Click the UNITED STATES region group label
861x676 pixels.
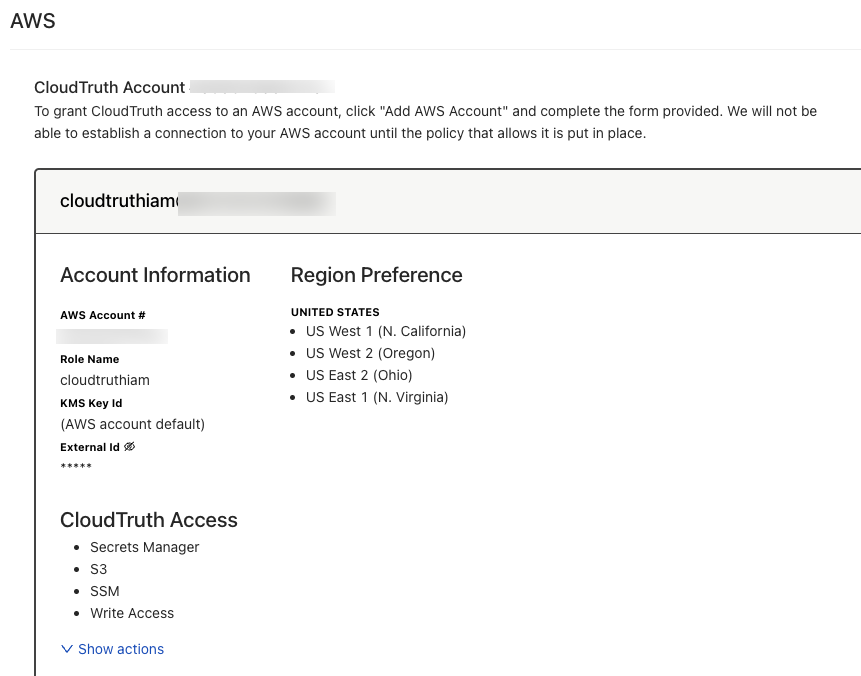(335, 312)
